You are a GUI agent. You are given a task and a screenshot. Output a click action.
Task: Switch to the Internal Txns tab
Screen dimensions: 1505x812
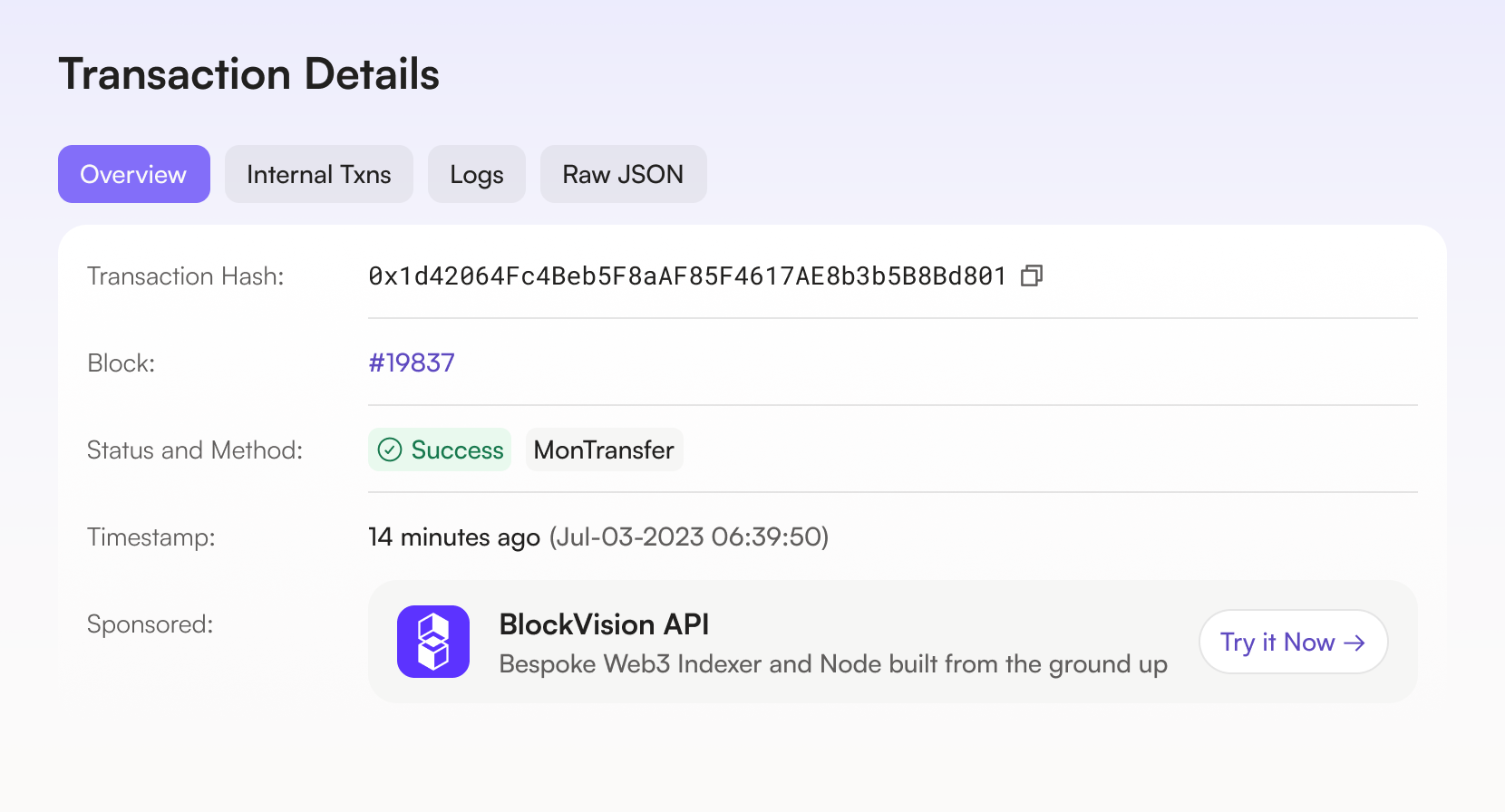pos(319,174)
